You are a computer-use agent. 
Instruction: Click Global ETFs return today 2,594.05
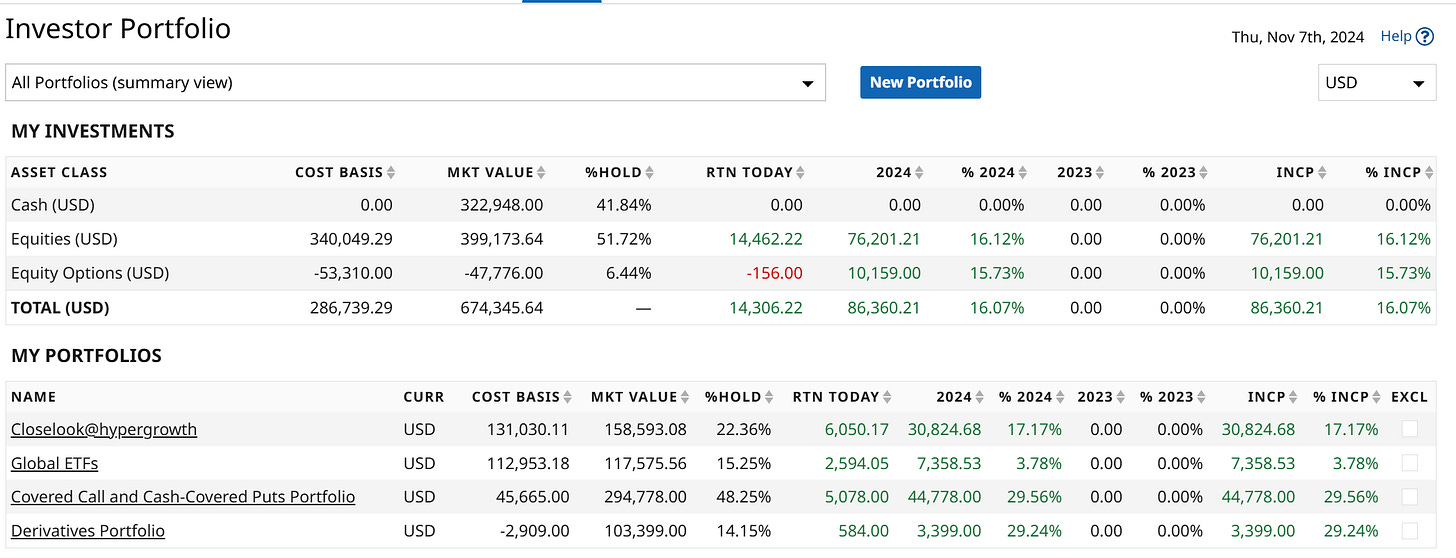856,463
